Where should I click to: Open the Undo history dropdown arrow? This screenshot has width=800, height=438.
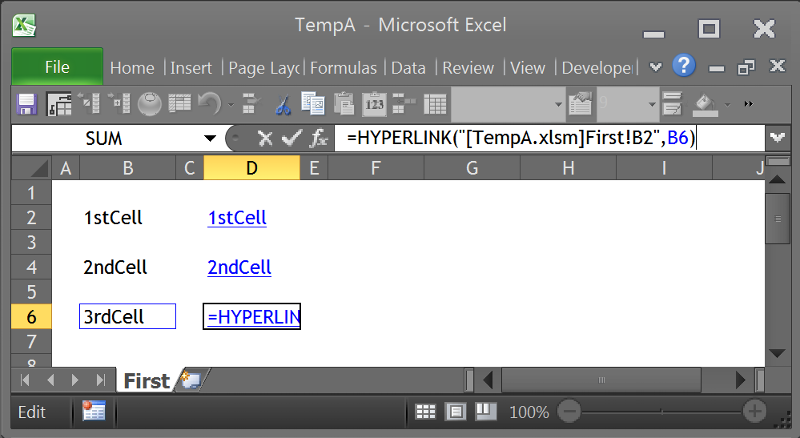(x=231, y=105)
